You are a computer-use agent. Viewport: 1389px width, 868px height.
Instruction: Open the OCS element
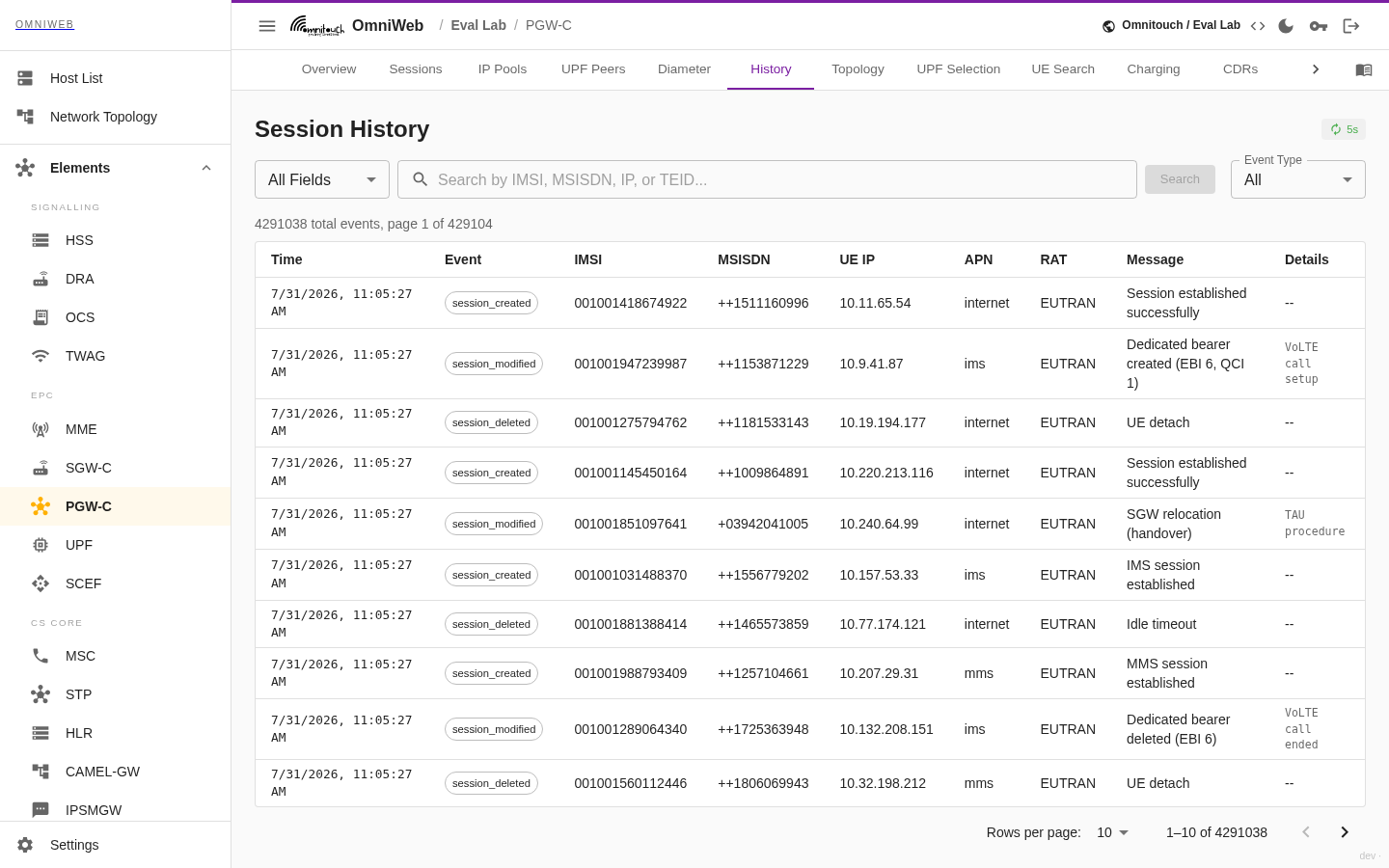(x=116, y=317)
